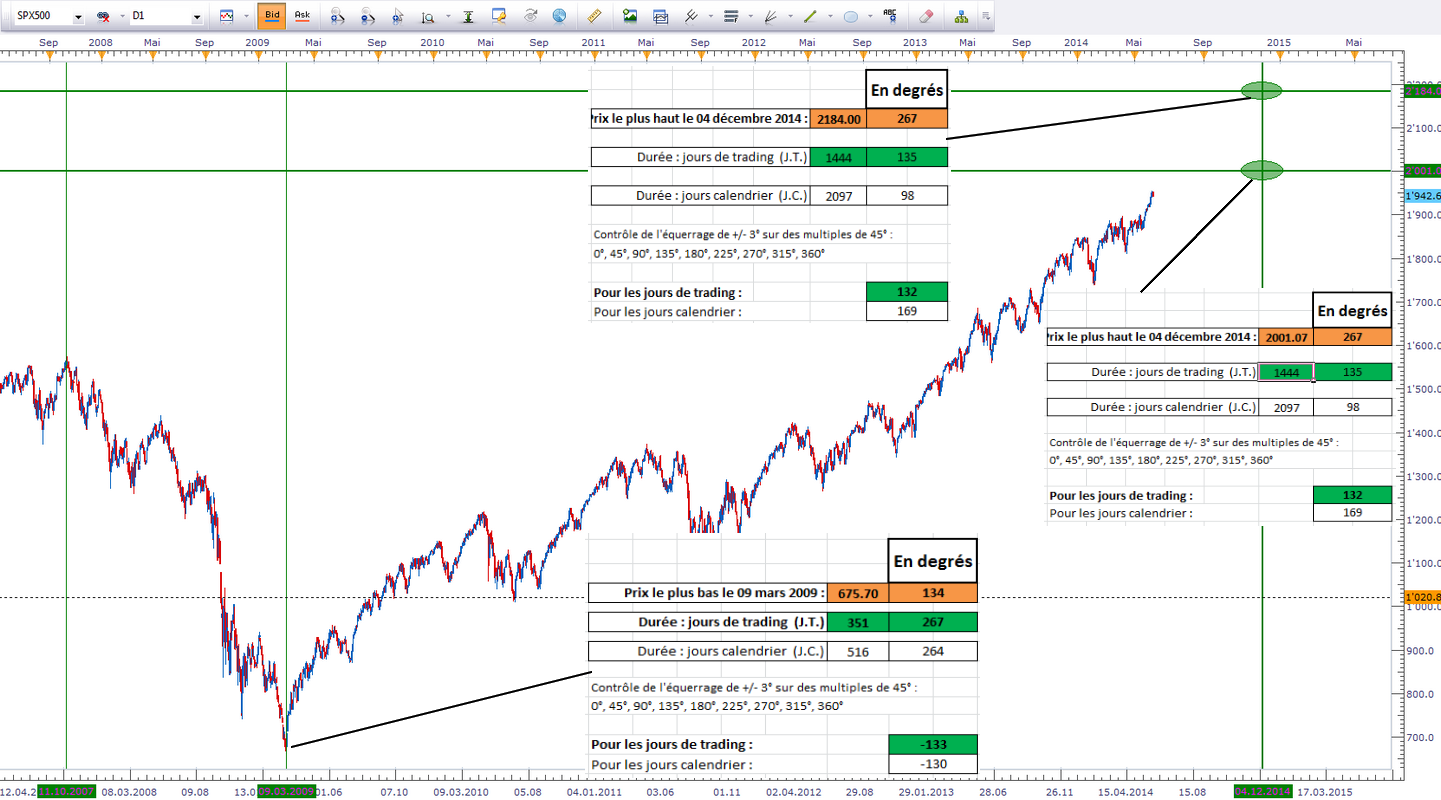
Task: Click the orange 1'020.8 price label
Action: [x=1422, y=598]
